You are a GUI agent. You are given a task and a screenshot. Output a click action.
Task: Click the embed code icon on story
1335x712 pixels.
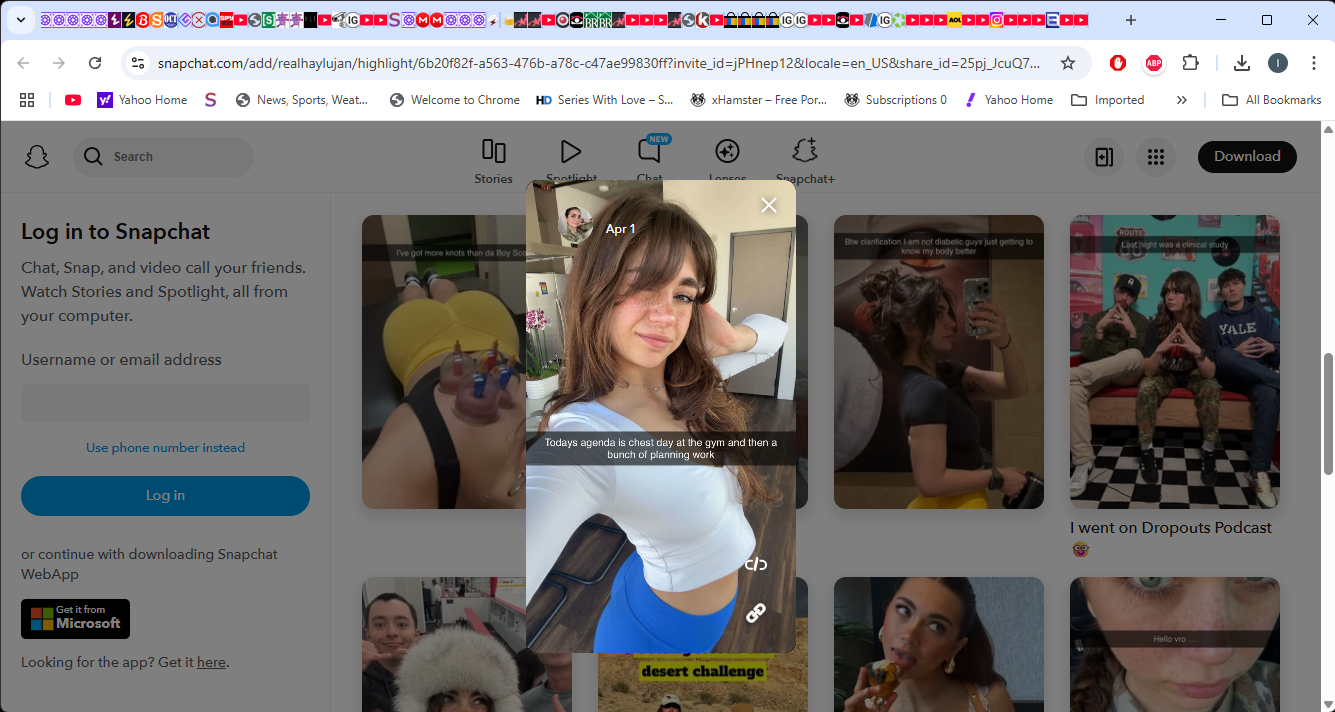(x=756, y=564)
